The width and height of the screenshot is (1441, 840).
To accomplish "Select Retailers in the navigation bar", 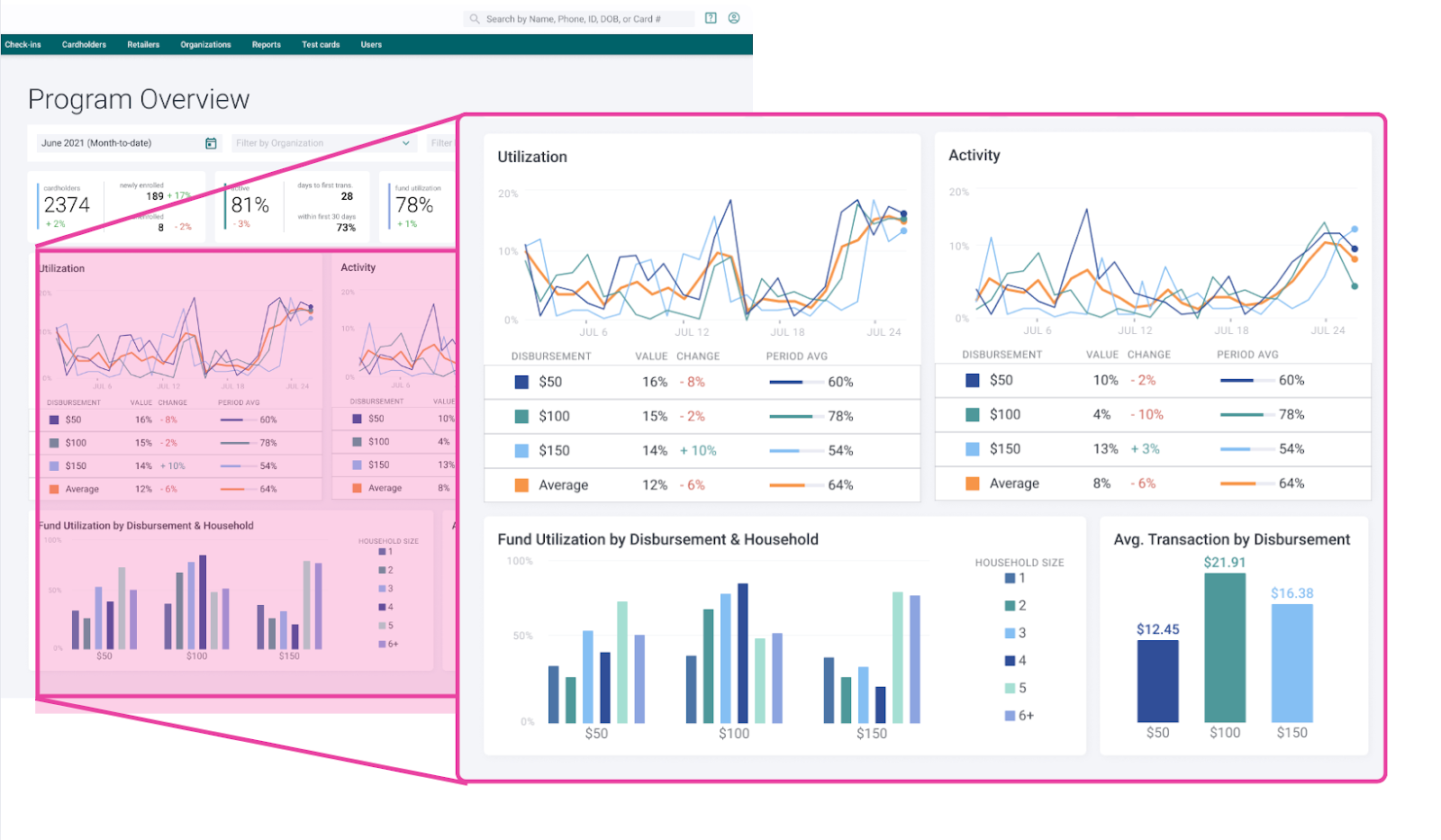I will pos(143,45).
